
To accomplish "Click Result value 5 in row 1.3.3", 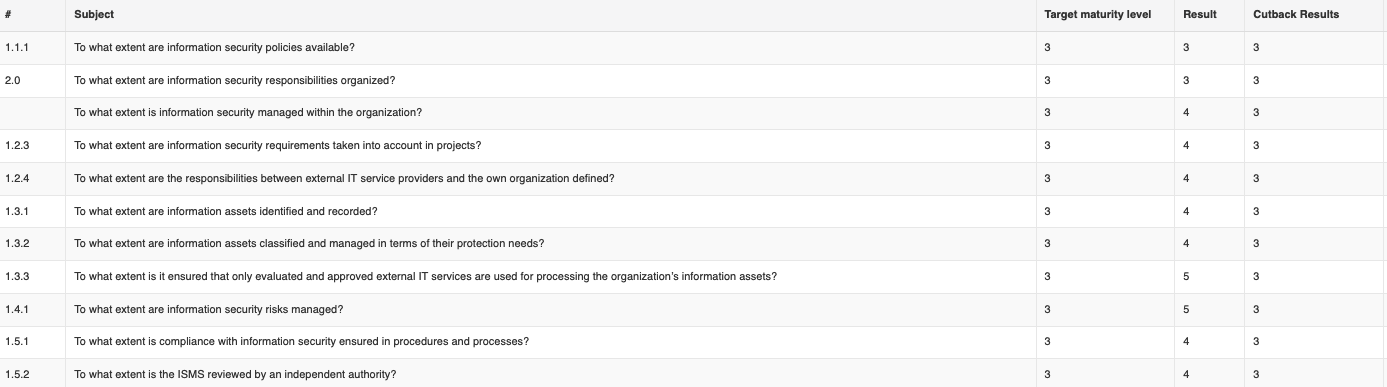I will point(1186,276).
